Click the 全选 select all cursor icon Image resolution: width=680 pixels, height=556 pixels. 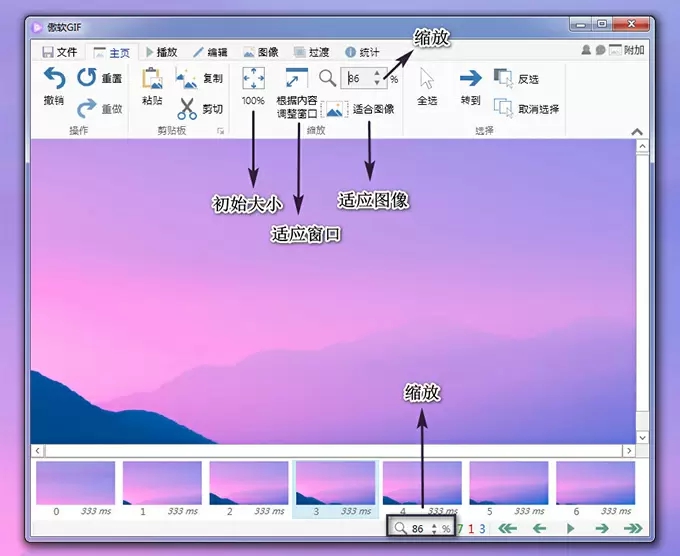[x=427, y=80]
